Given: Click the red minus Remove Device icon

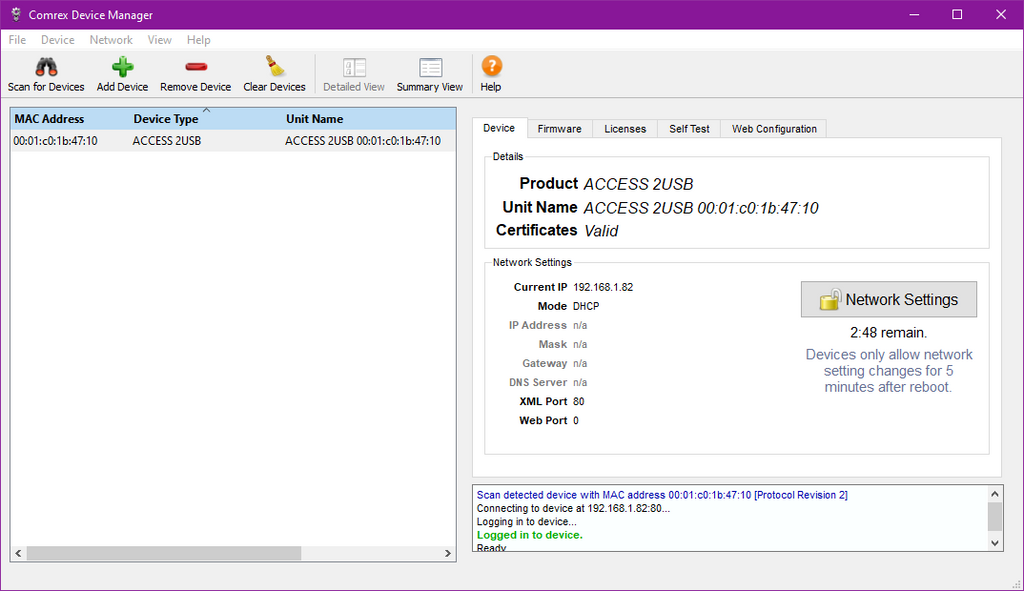Looking at the screenshot, I should [x=195, y=67].
